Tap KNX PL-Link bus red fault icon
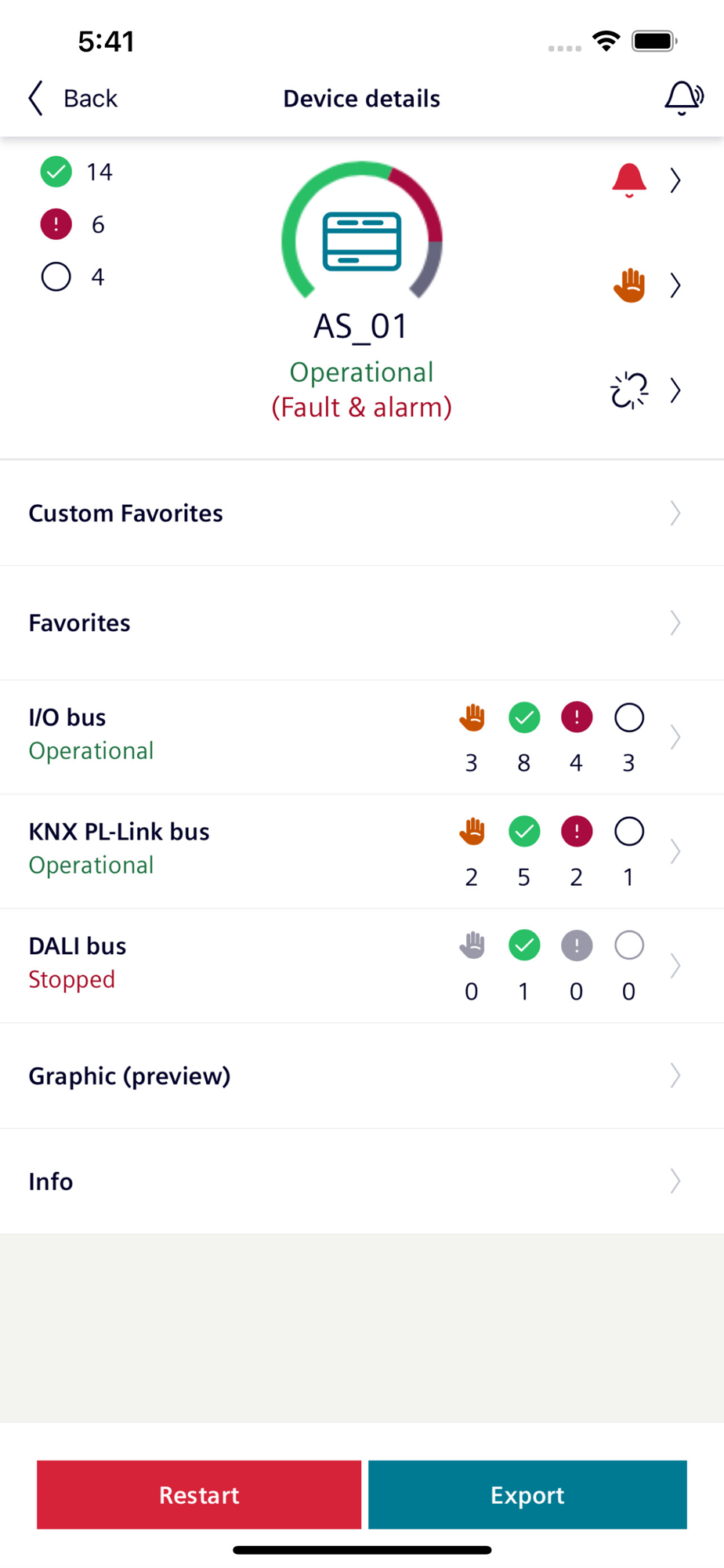724x1568 pixels. [x=577, y=832]
